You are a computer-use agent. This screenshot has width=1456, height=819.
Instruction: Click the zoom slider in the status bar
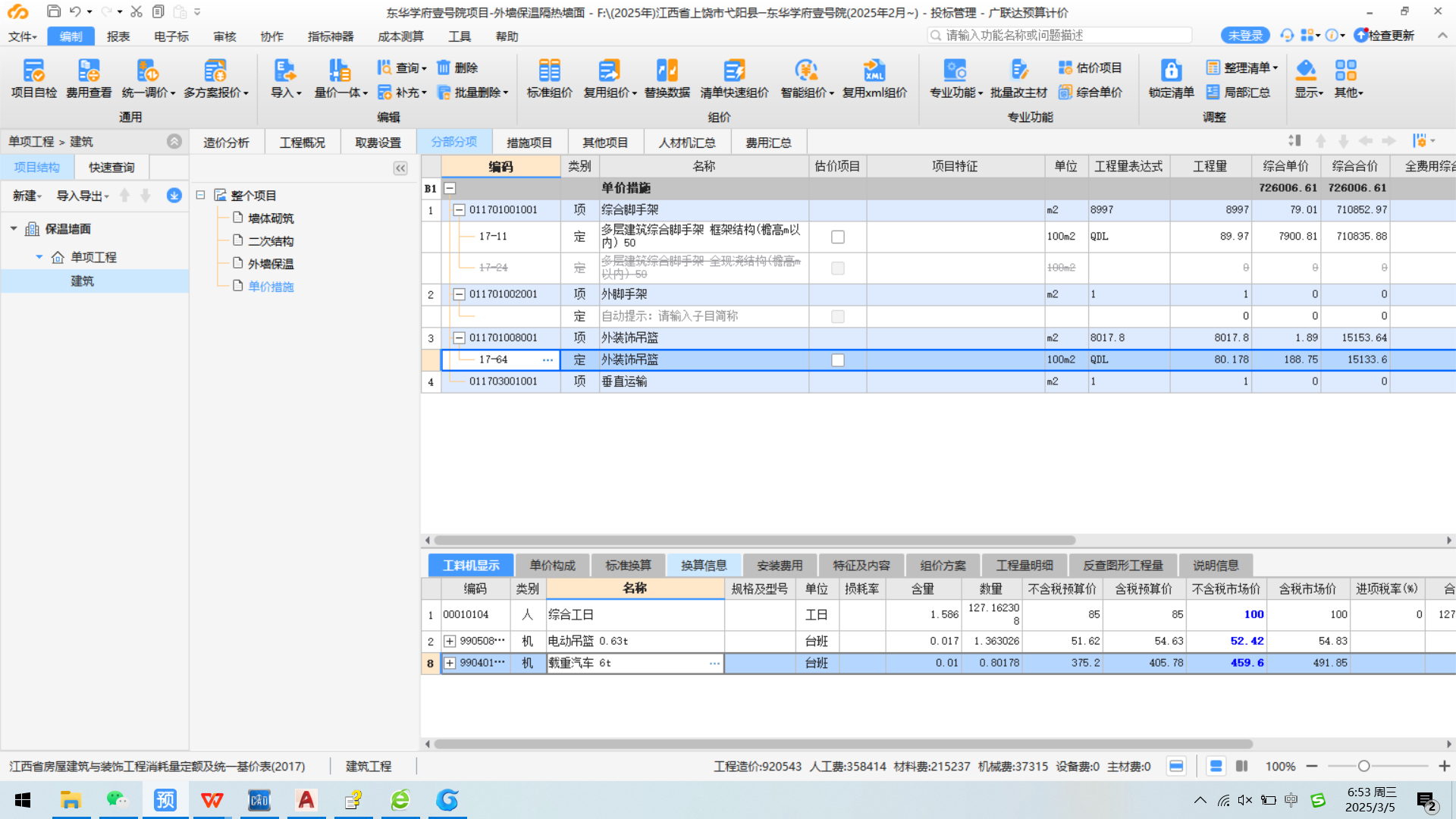point(1378,767)
